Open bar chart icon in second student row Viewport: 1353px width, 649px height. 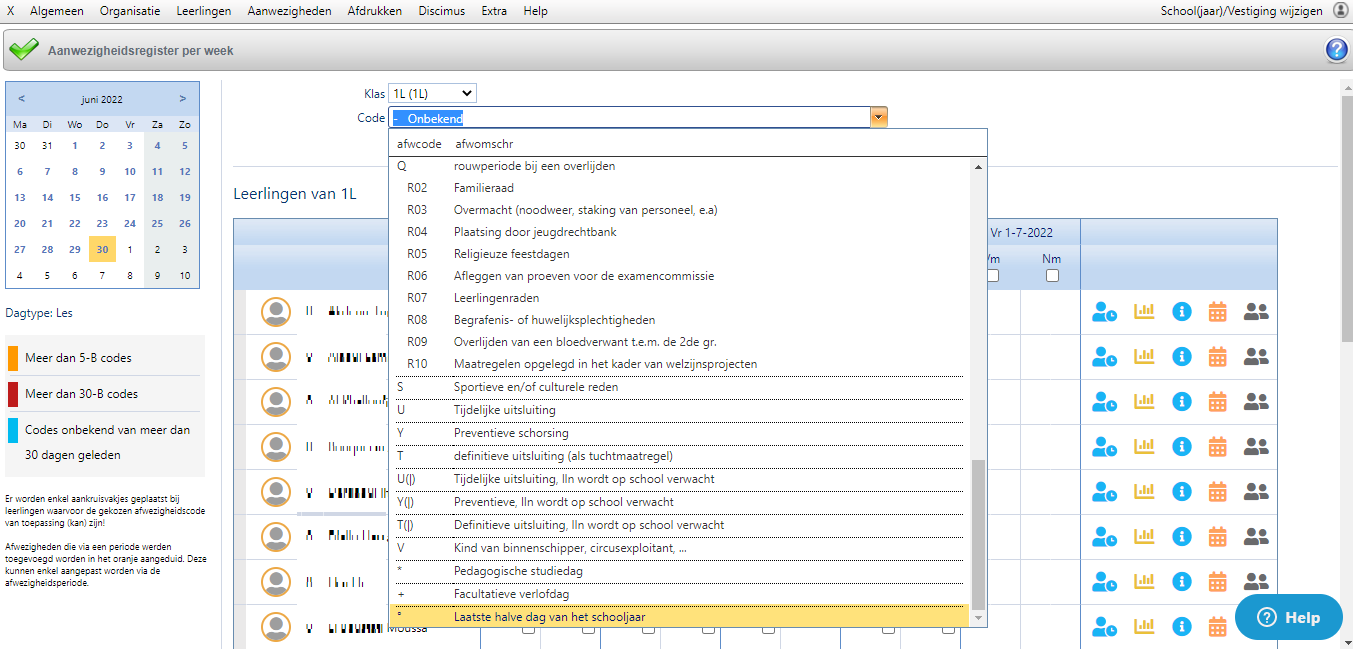coord(1143,357)
